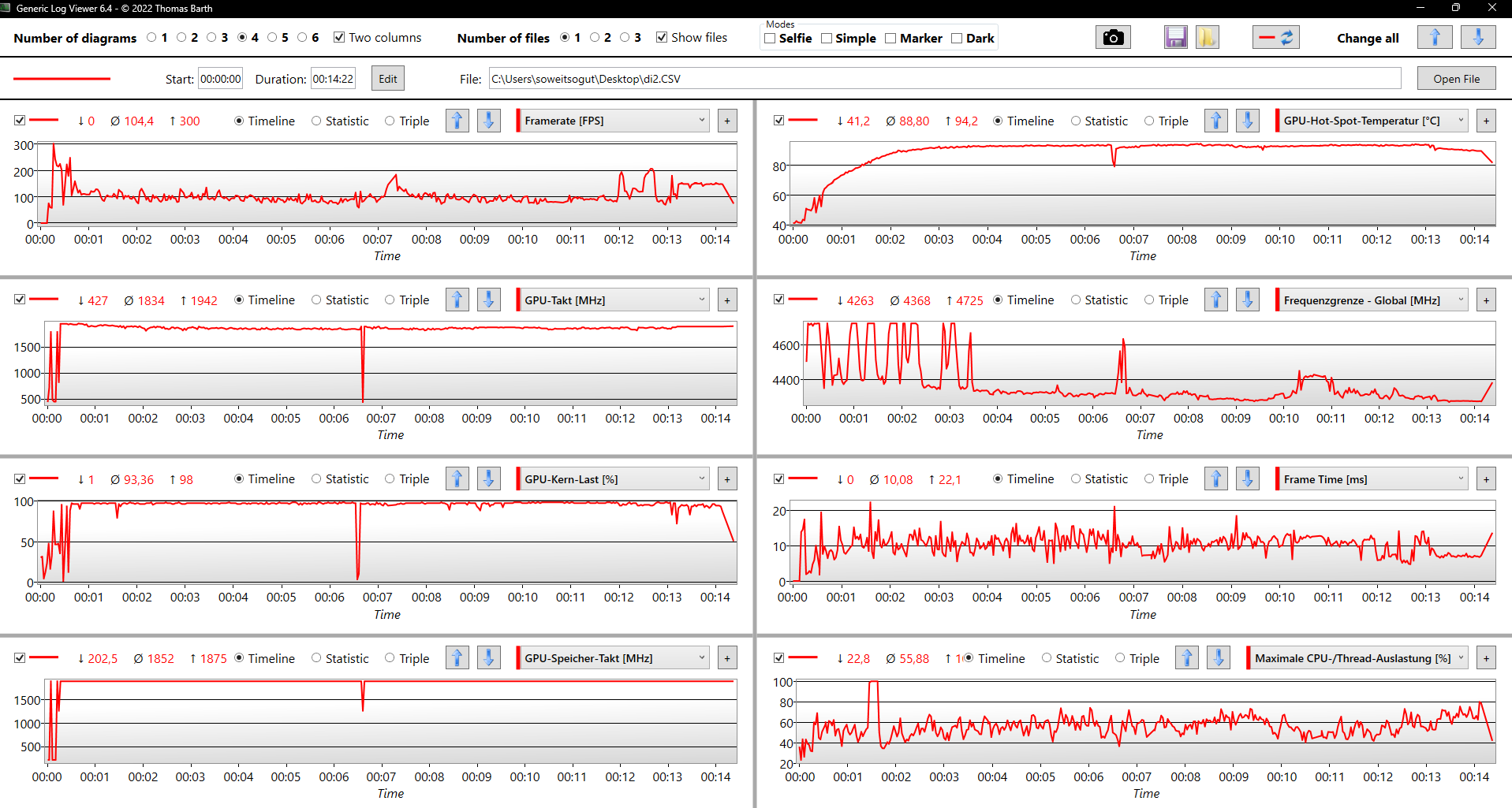Click plus button beside GPU-Speicher-Takt
1512x808 pixels.
(727, 658)
